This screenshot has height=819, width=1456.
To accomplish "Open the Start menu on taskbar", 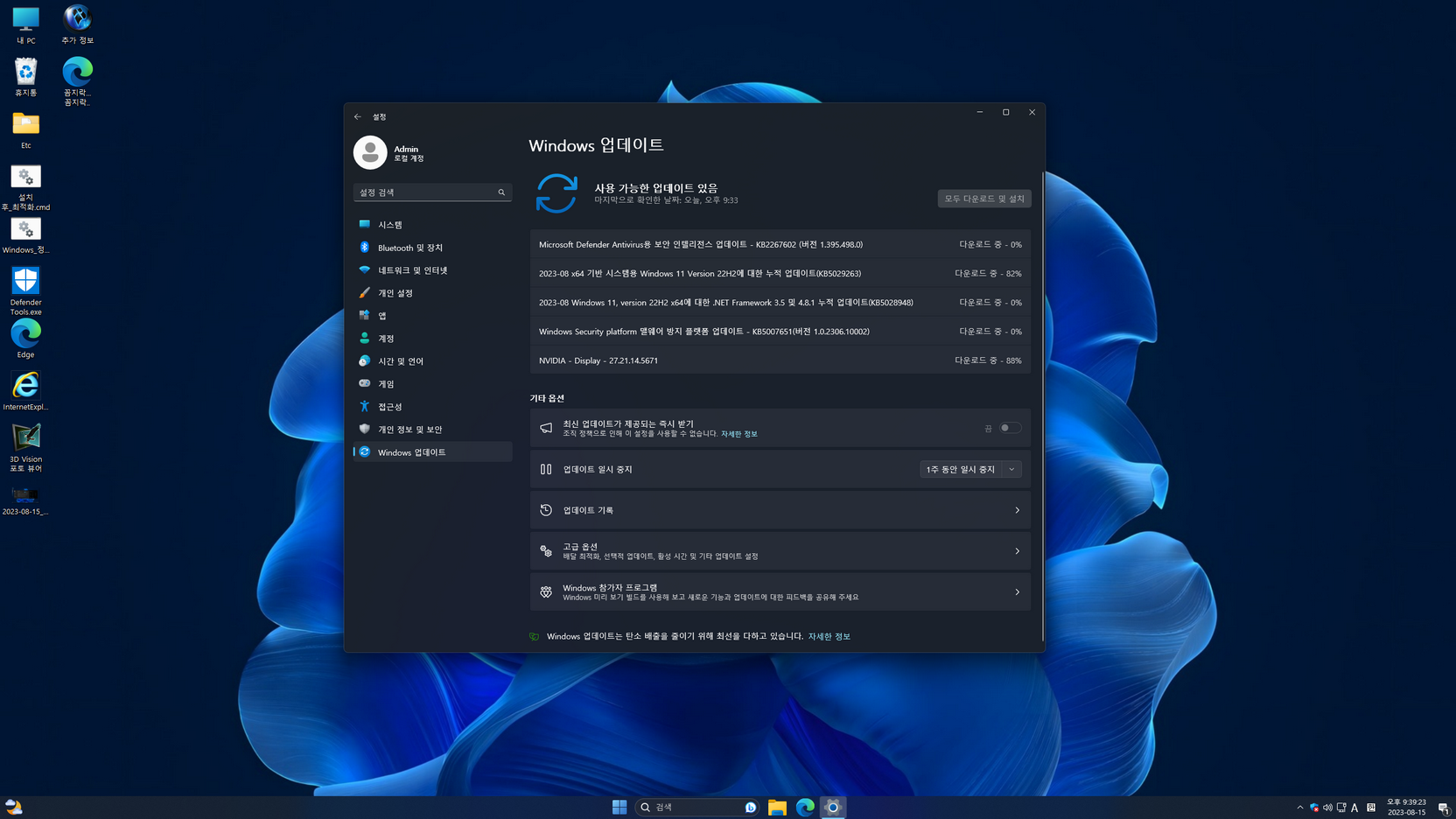I will 619,807.
